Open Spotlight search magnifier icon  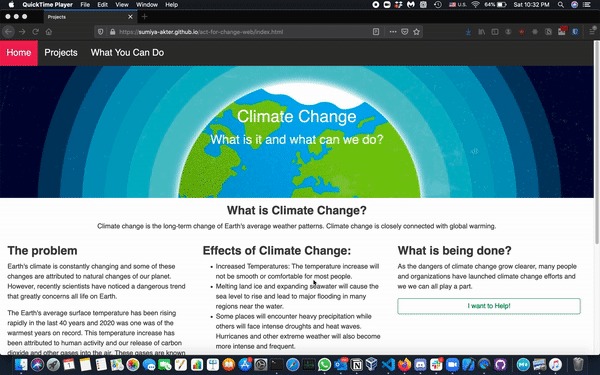pos(561,5)
